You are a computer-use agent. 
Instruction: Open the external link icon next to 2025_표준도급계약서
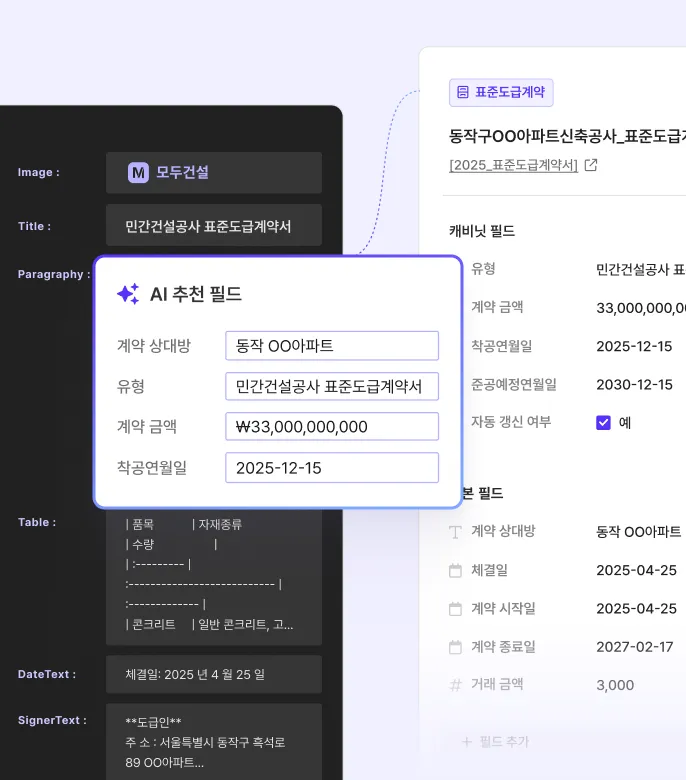pyautogui.click(x=590, y=165)
